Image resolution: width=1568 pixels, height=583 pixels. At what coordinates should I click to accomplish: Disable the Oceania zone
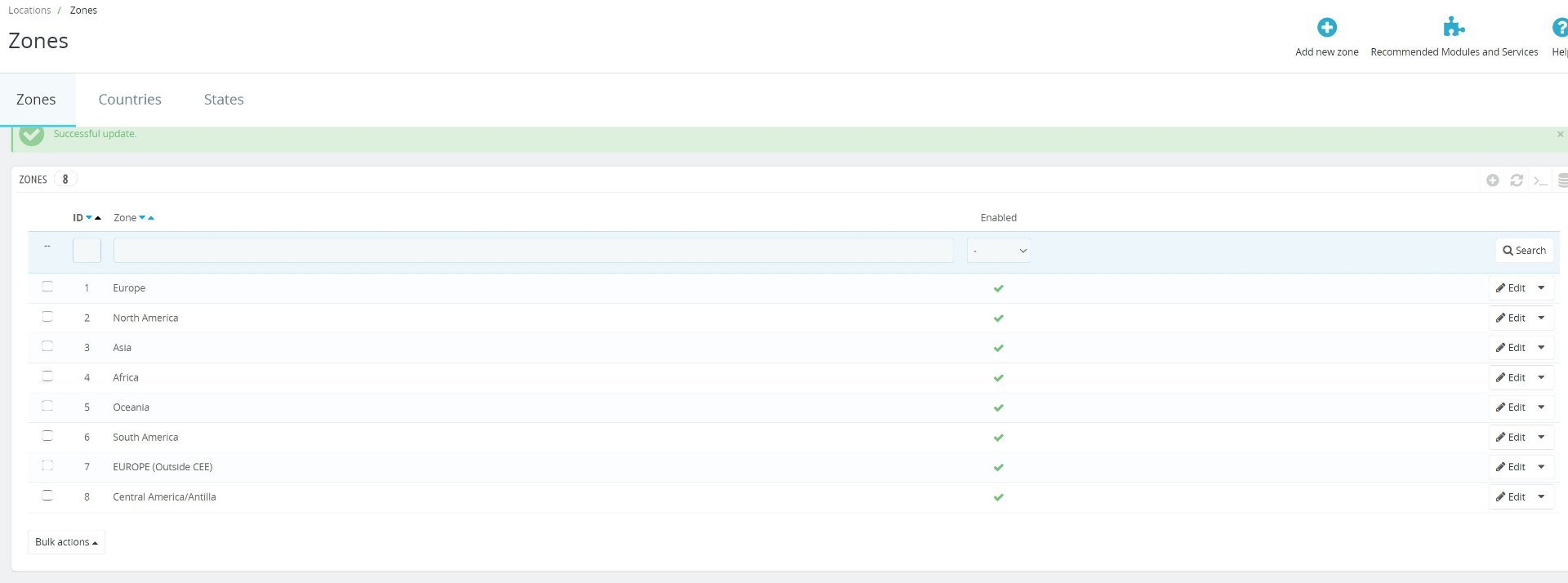998,407
